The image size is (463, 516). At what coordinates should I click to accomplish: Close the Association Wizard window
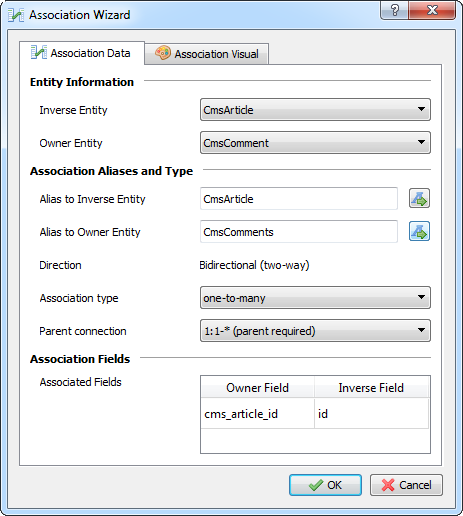point(432,10)
